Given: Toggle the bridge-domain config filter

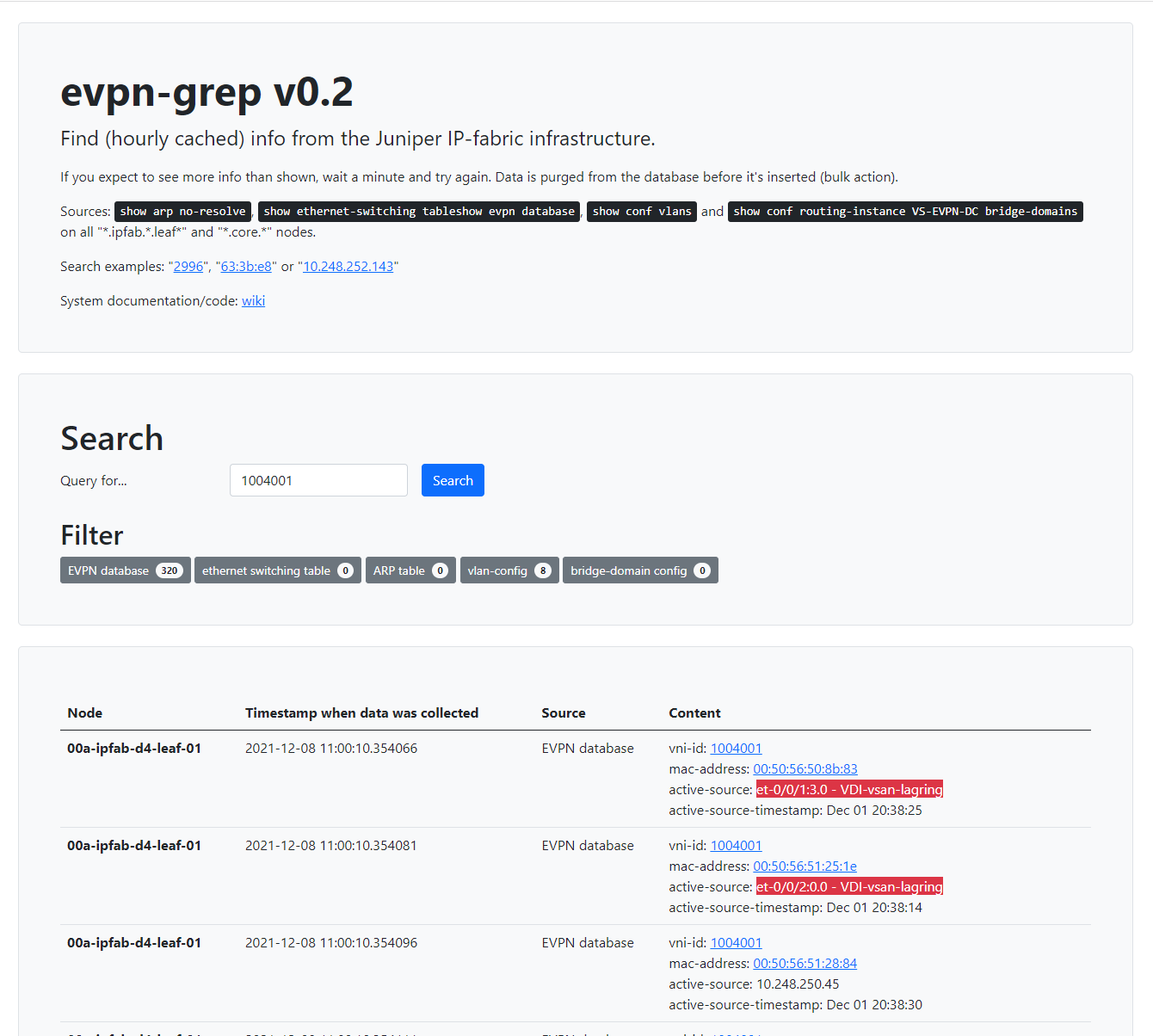Looking at the screenshot, I should [x=640, y=570].
